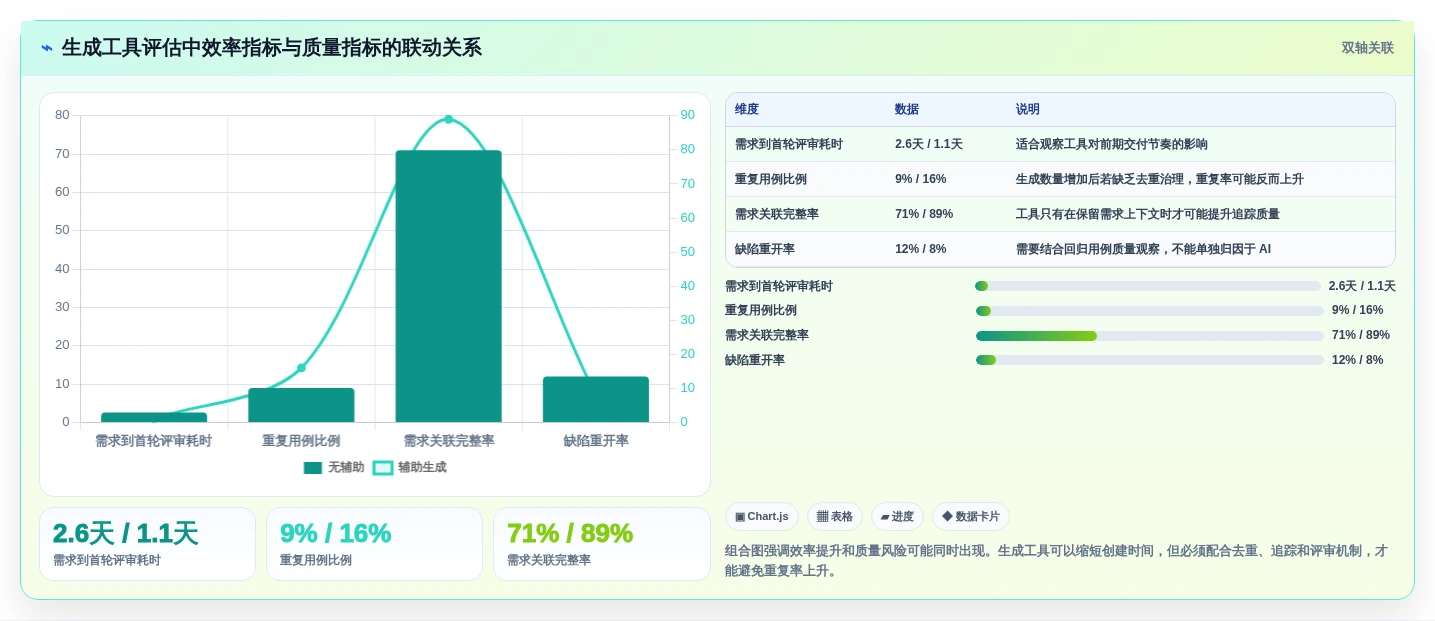Click the 71% / 89% value beside progress bar

click(1361, 335)
